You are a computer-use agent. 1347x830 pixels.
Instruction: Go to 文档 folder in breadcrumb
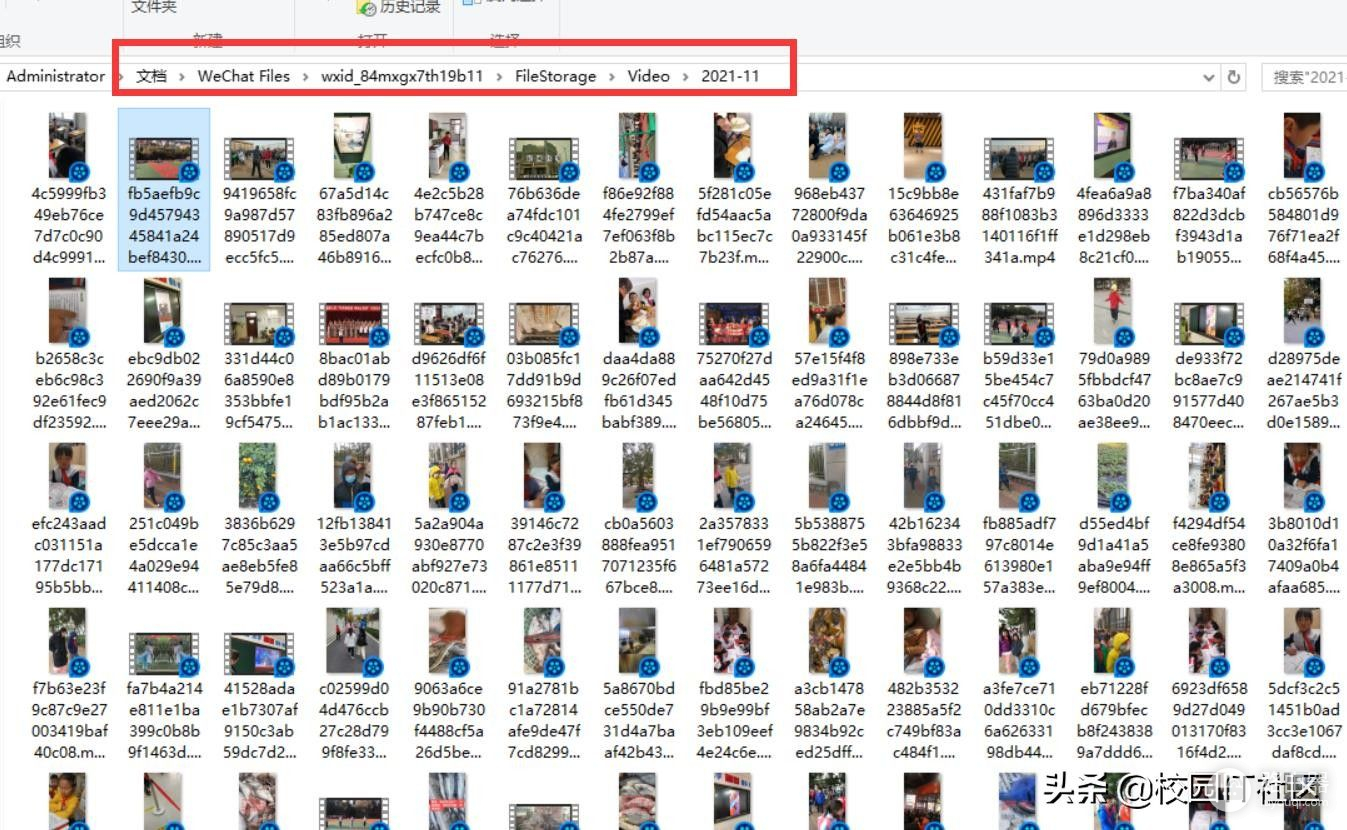pyautogui.click(x=151, y=76)
